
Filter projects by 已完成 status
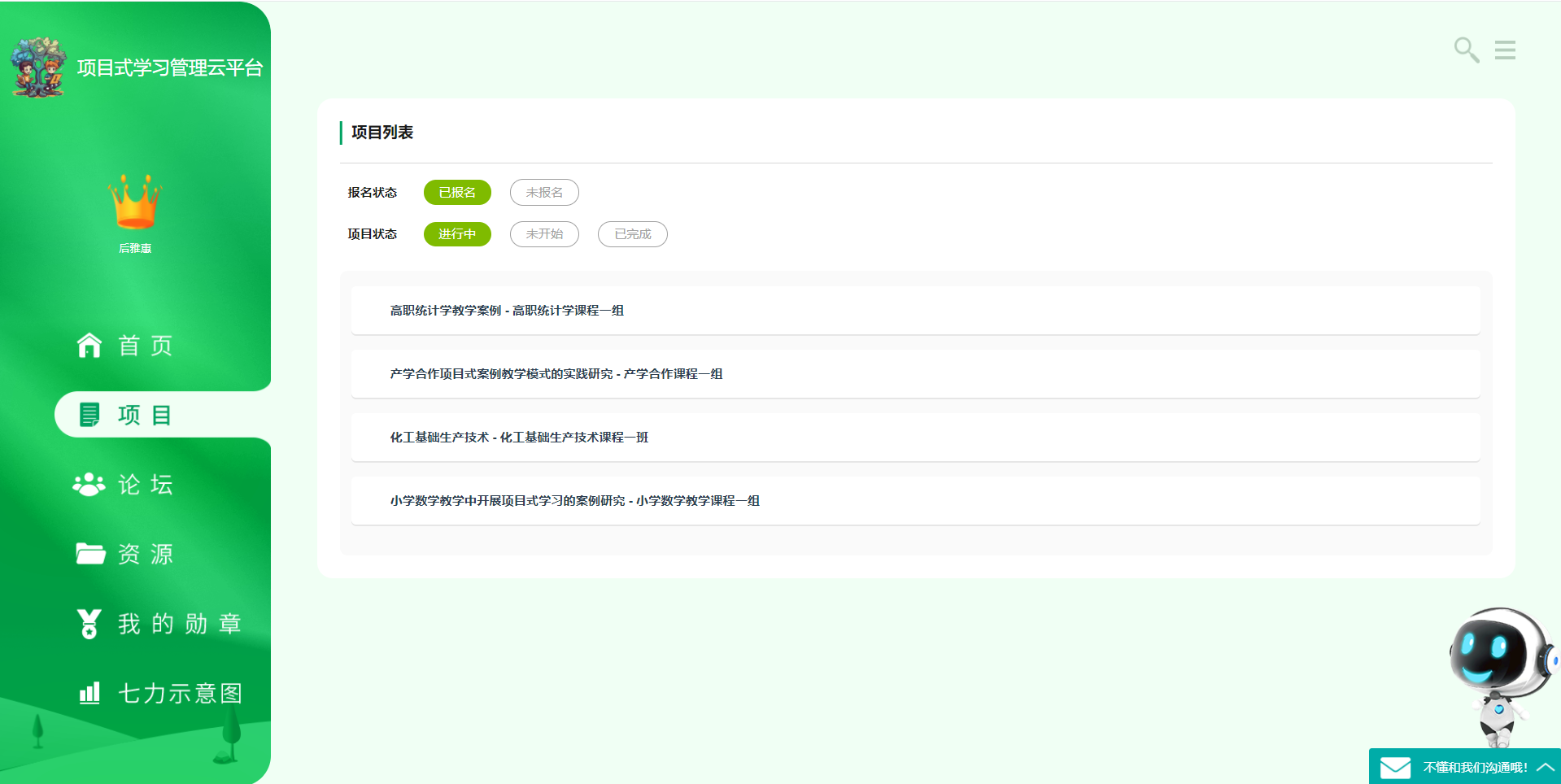[632, 234]
